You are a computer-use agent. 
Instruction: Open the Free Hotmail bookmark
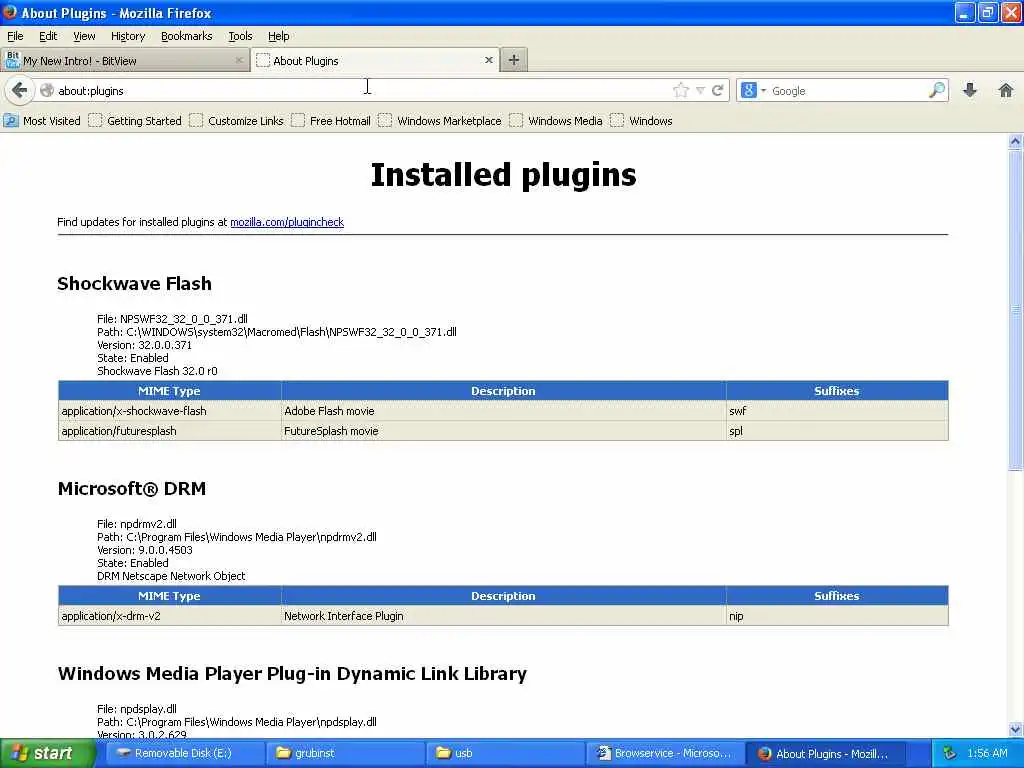[x=332, y=121]
